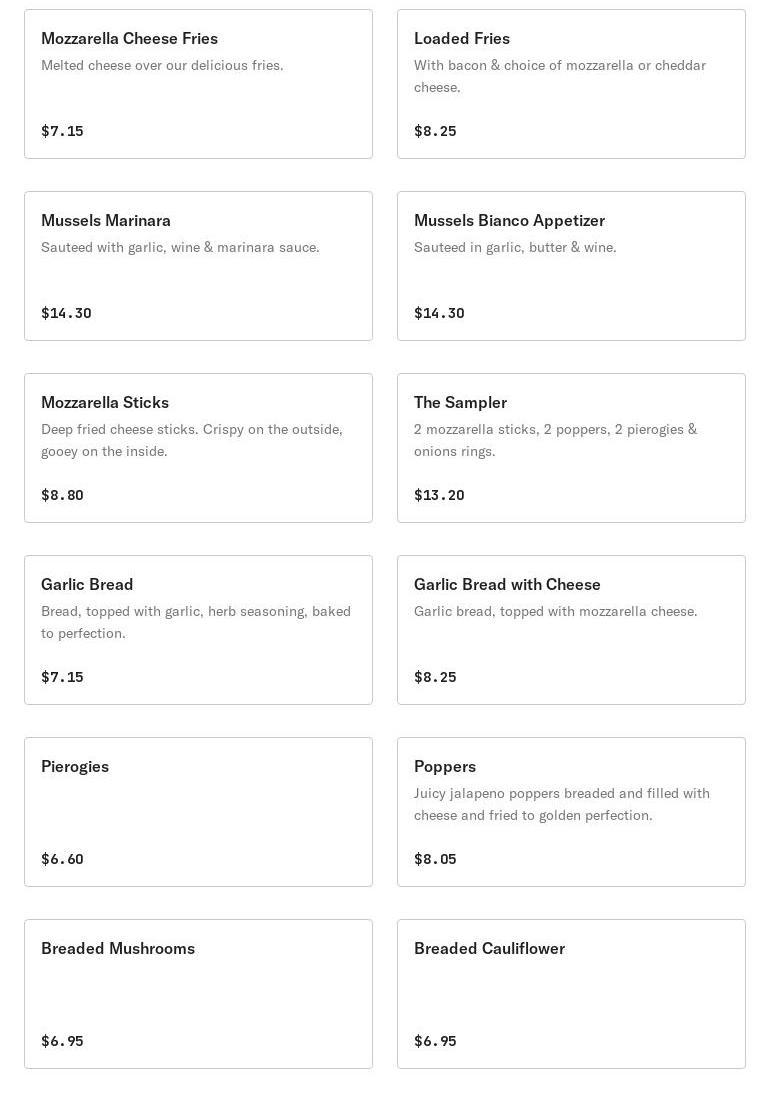Click the 'Melted cheese over our delicious fries' text
770x1095 pixels.
tap(162, 65)
